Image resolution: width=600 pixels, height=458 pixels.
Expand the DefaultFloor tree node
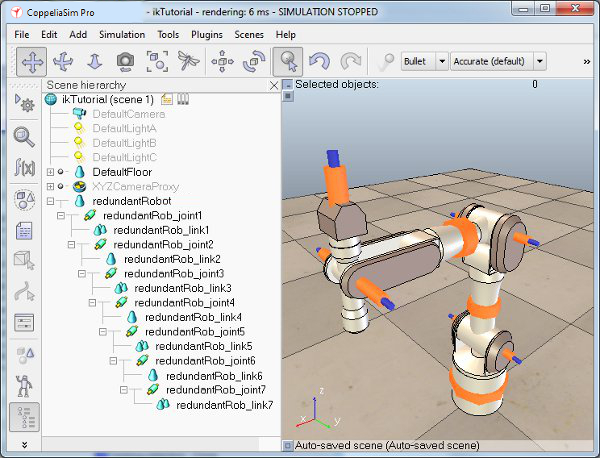50,172
